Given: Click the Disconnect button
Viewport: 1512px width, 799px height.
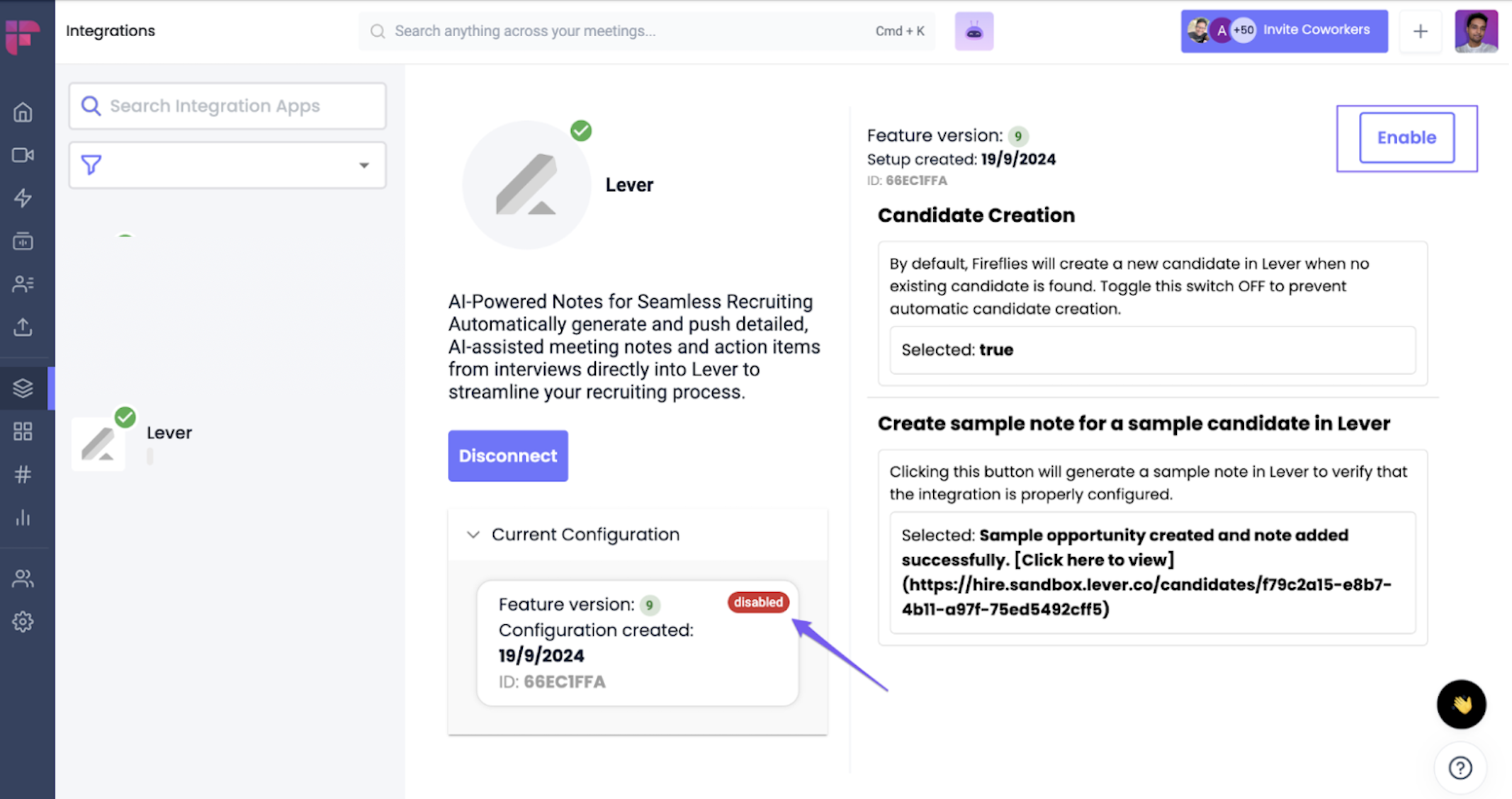Looking at the screenshot, I should (508, 456).
